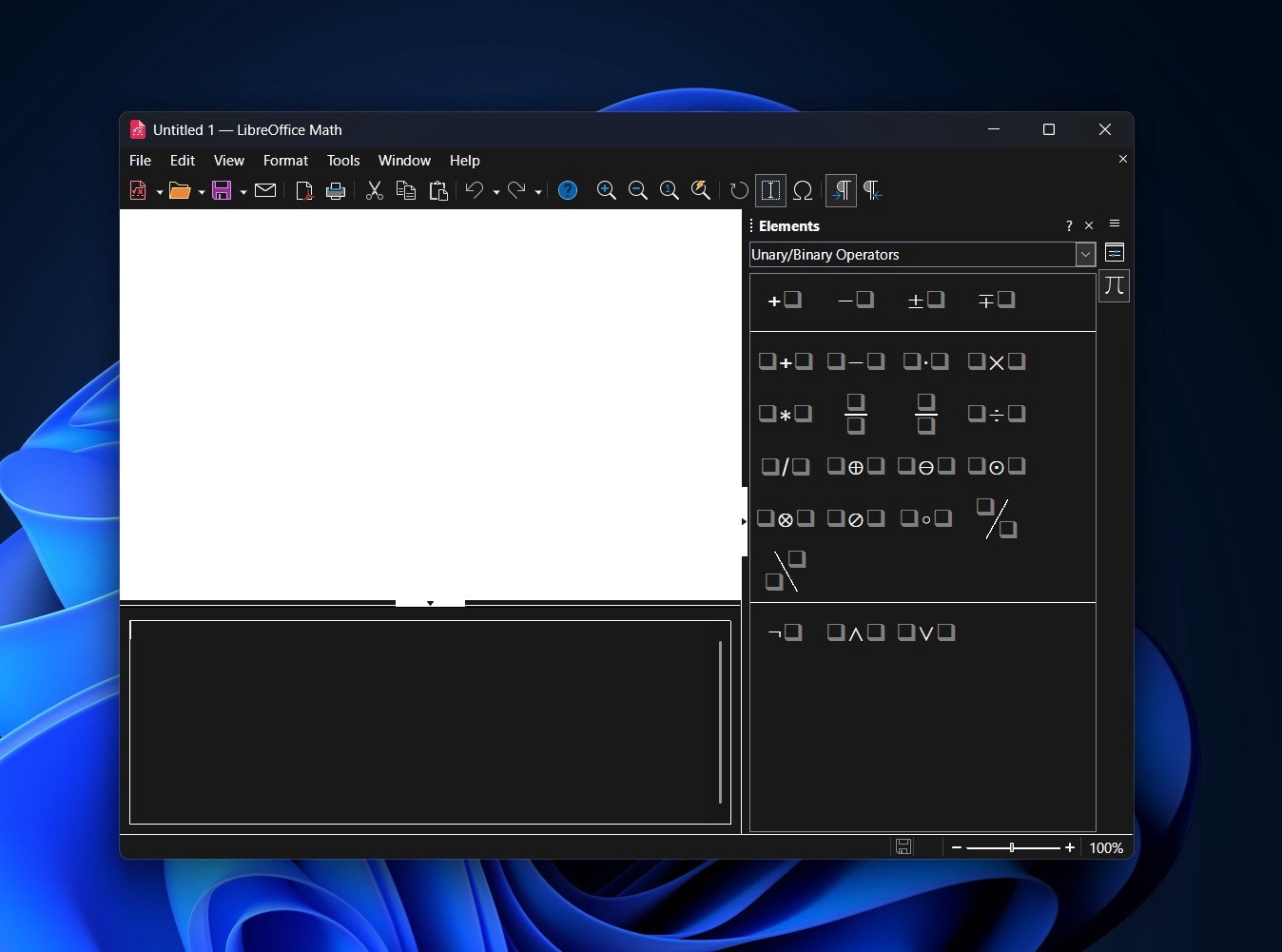Toggle right-to-left paragraph direction

(873, 190)
